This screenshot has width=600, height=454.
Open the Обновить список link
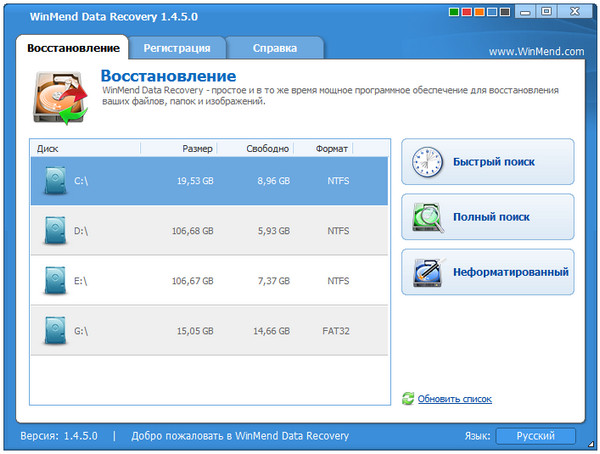click(454, 399)
